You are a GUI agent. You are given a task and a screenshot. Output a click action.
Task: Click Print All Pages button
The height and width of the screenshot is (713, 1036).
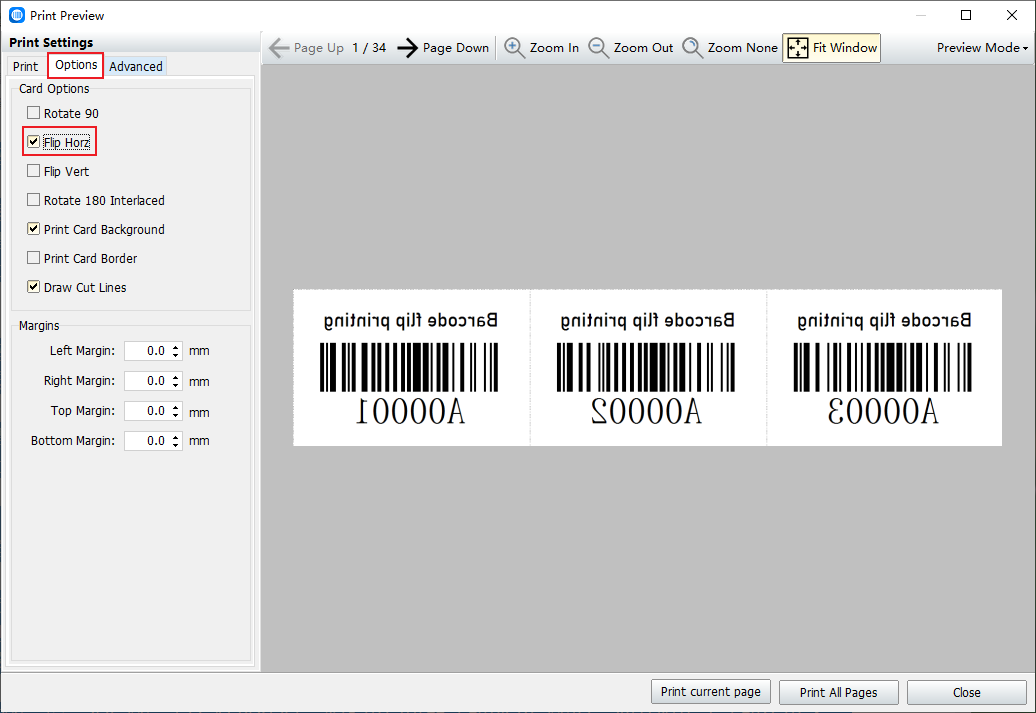coord(838,692)
